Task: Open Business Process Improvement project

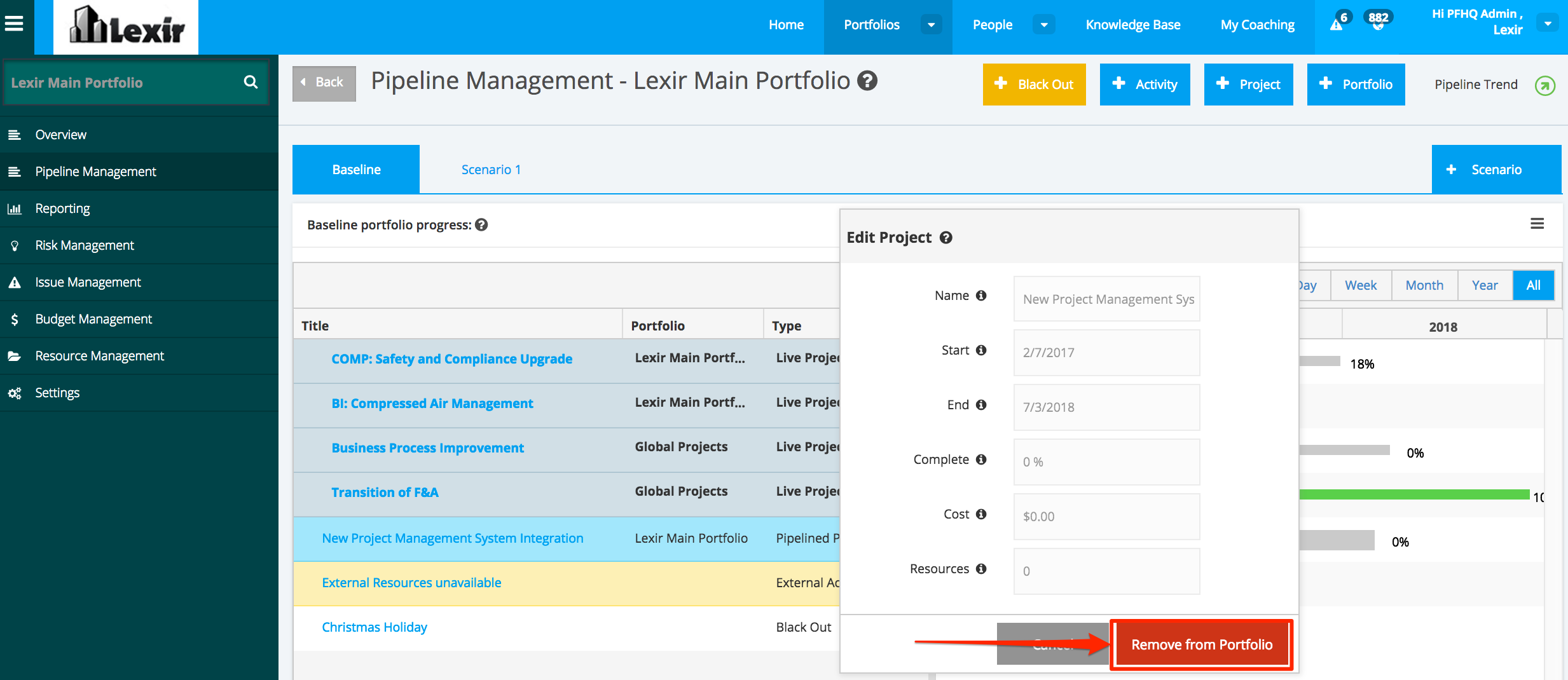Action: pos(427,448)
